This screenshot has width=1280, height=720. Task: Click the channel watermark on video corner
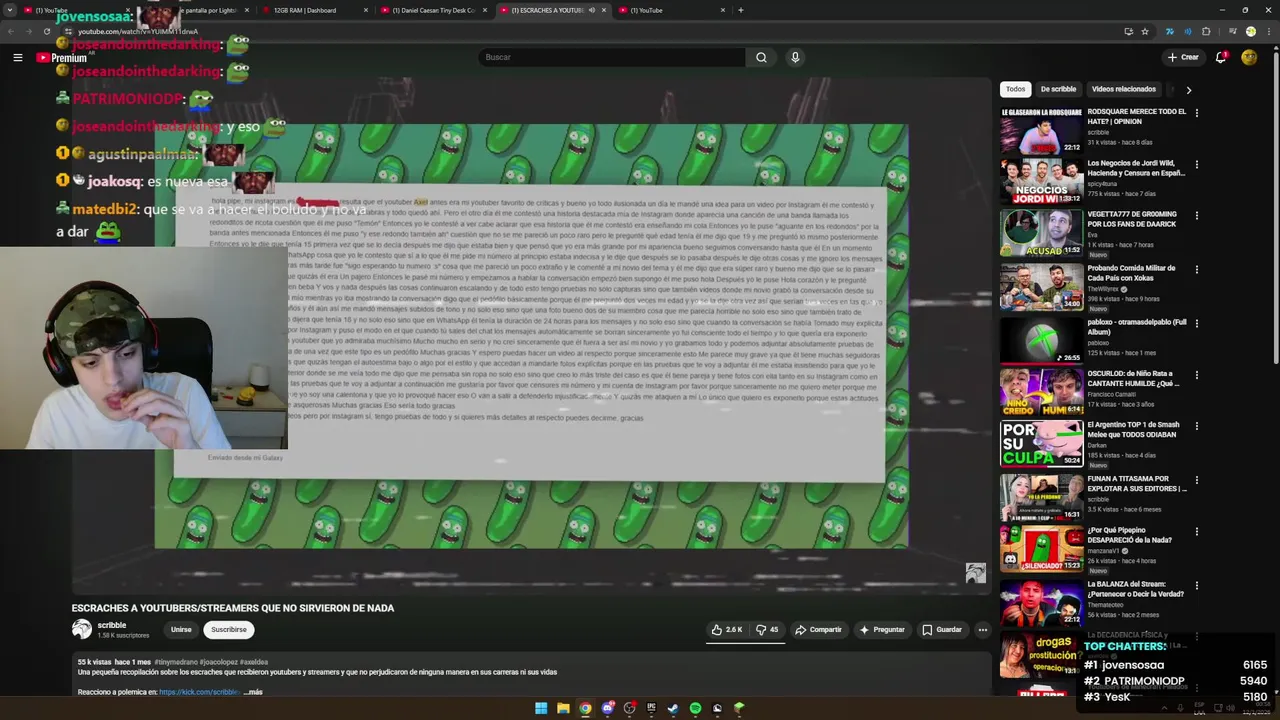(975, 572)
